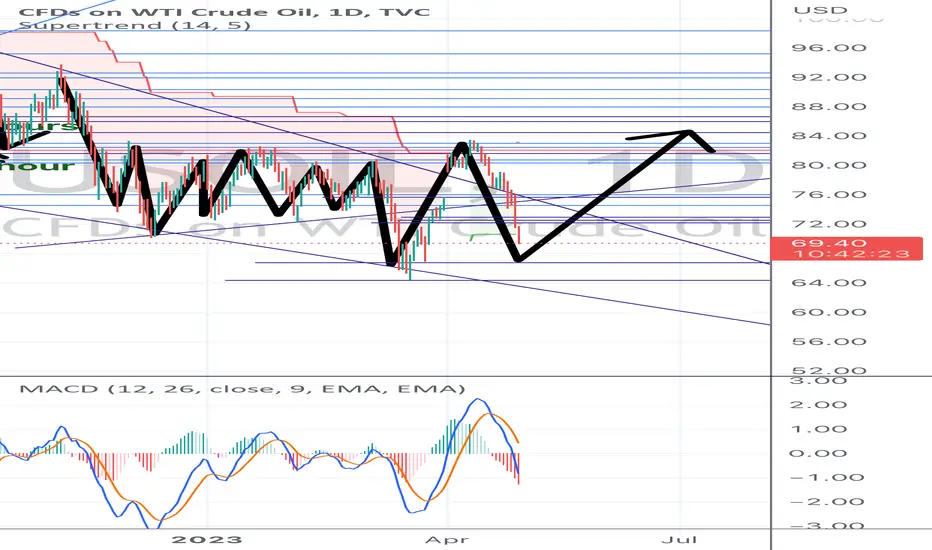This screenshot has width=932, height=550.
Task: Select the MACD (12, 26, close, 9, EMA, EMA) legend
Action: point(243,389)
